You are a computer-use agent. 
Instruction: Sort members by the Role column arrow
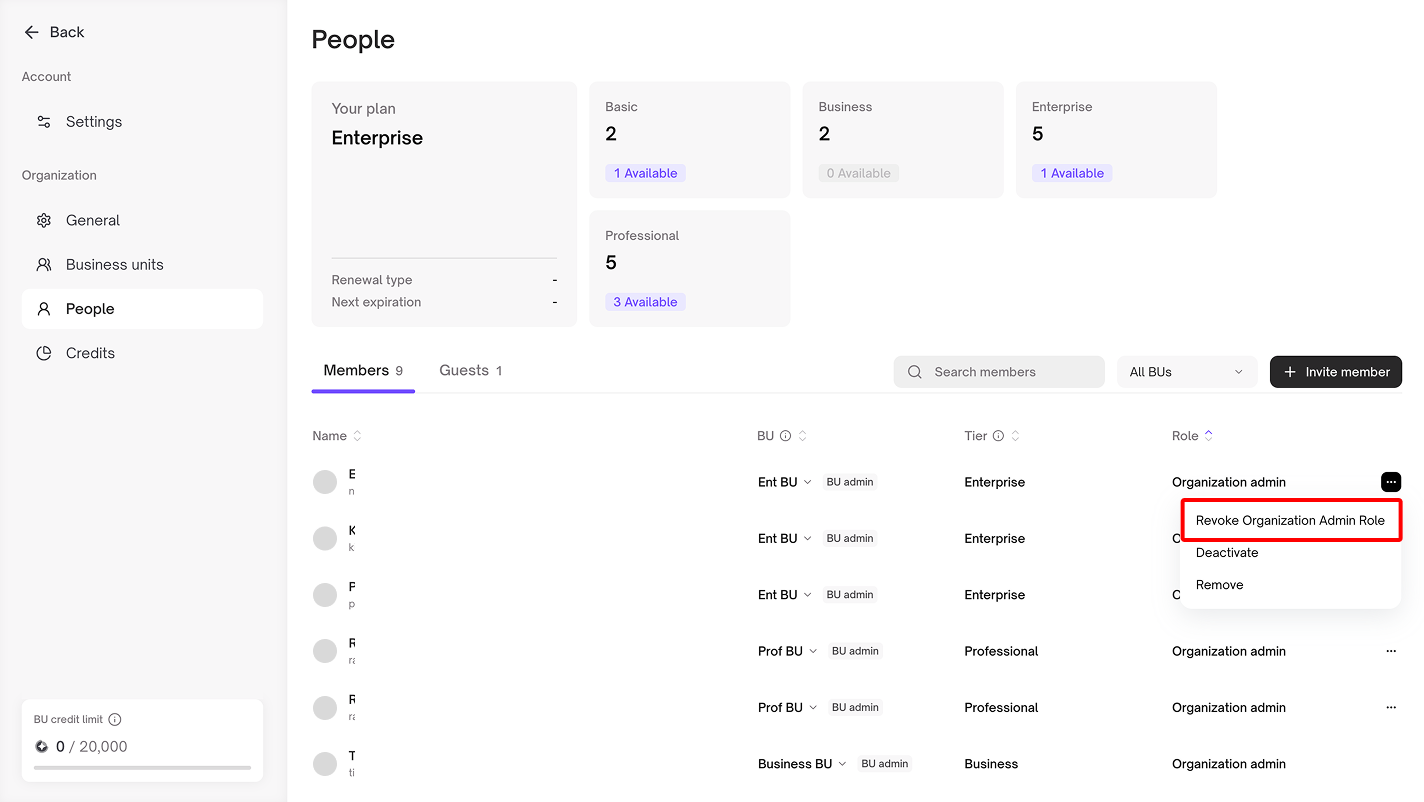(1208, 436)
